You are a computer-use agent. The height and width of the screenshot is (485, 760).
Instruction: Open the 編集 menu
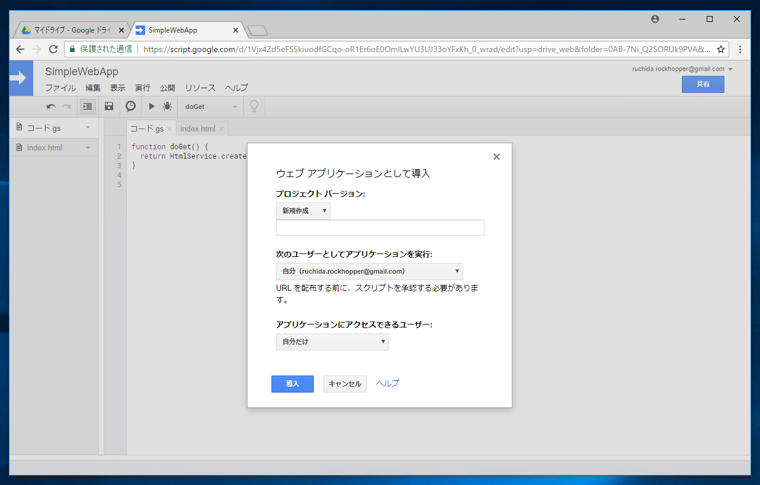pyautogui.click(x=93, y=88)
